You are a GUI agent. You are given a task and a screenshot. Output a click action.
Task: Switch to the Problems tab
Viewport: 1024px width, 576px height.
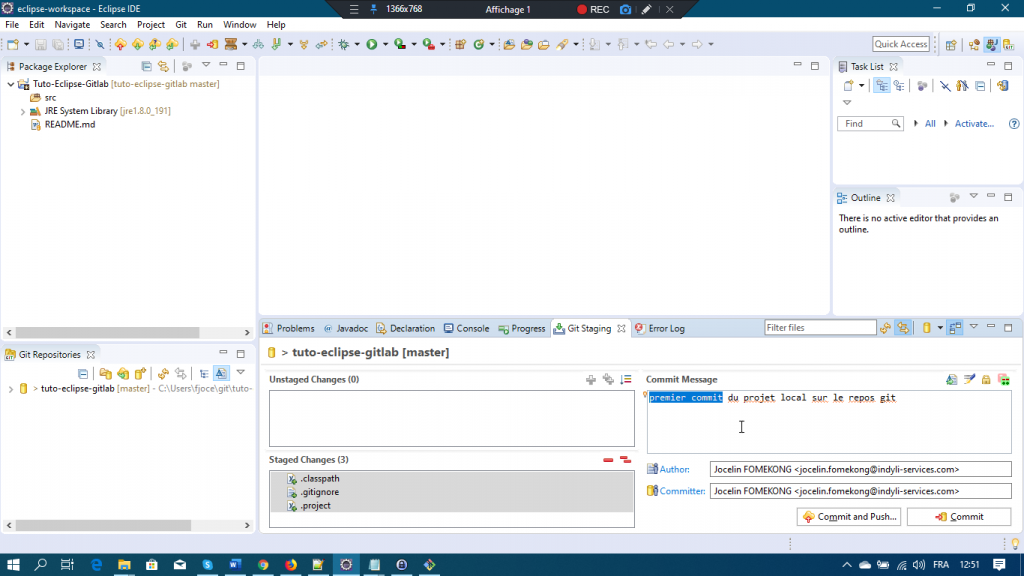[x=289, y=328]
